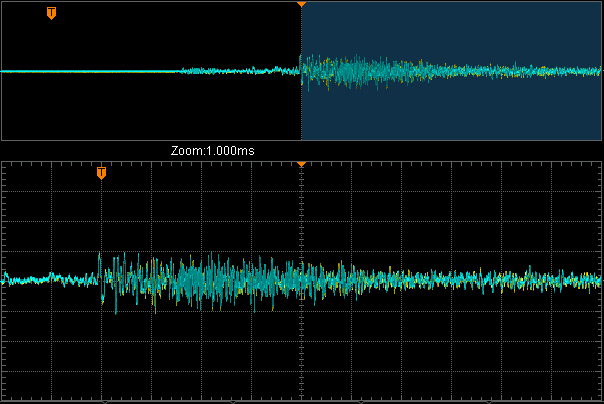This screenshot has height=404, width=604.
Task: Click the trigger T marker in overview window
Action: pos(51,13)
